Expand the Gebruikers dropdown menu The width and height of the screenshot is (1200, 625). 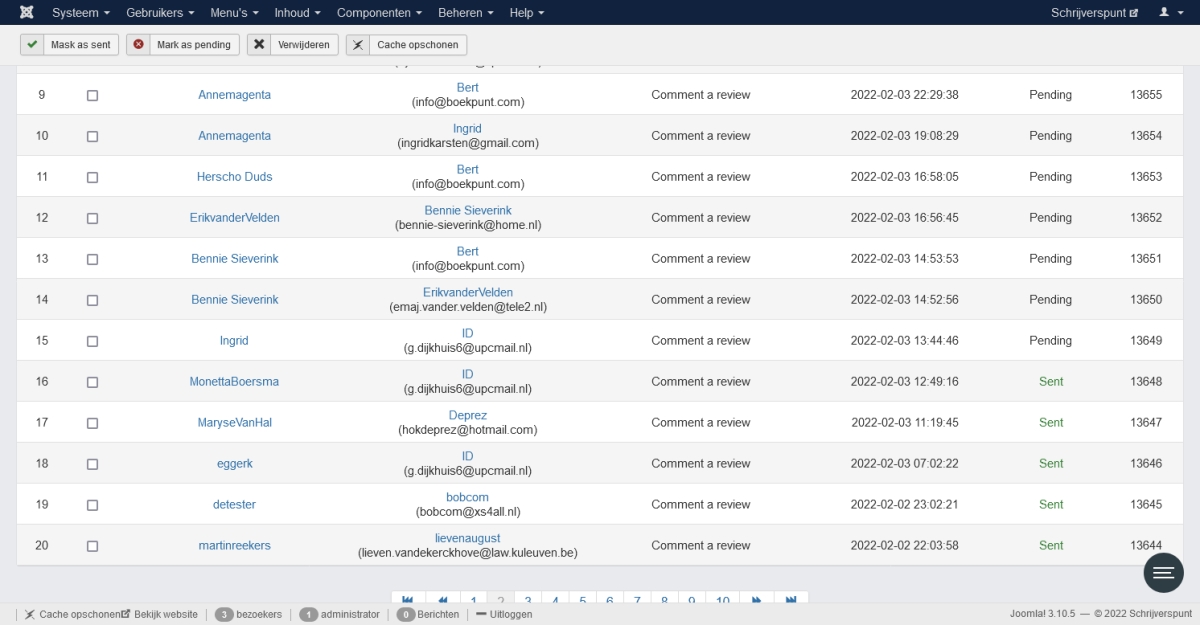160,12
